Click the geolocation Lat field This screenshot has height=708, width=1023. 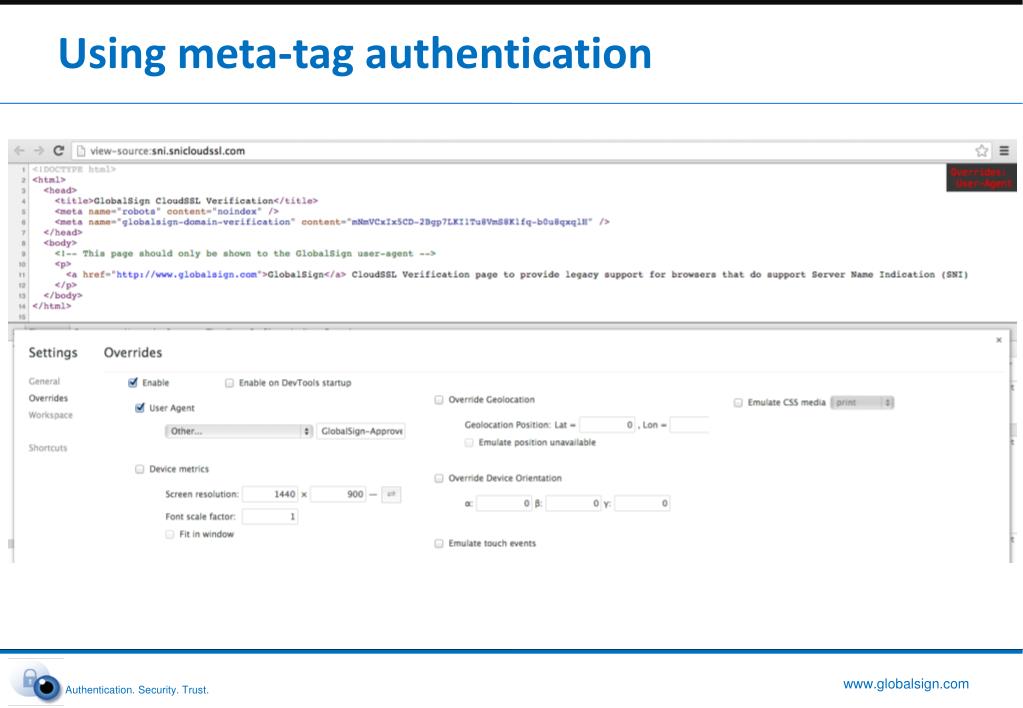point(607,425)
